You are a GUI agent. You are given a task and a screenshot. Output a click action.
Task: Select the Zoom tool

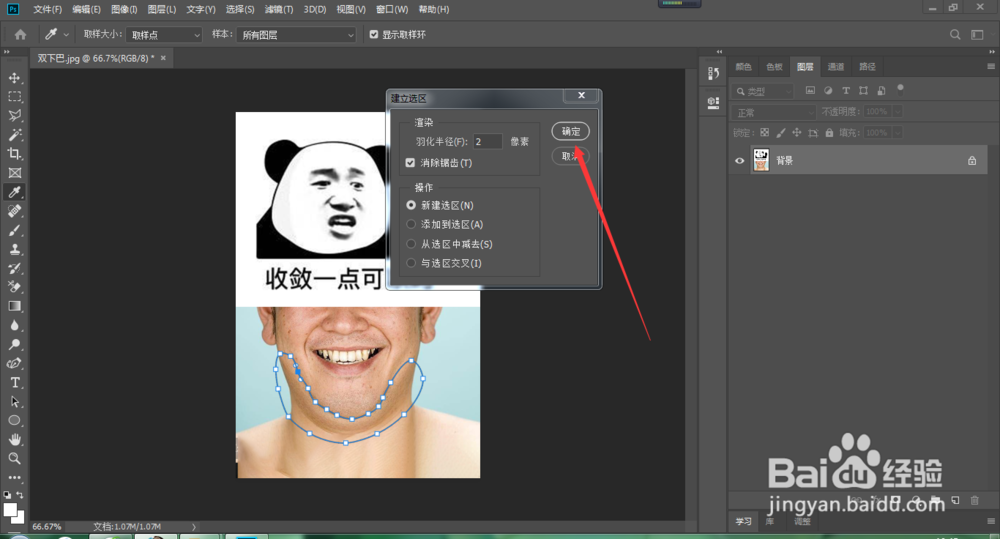tap(15, 459)
